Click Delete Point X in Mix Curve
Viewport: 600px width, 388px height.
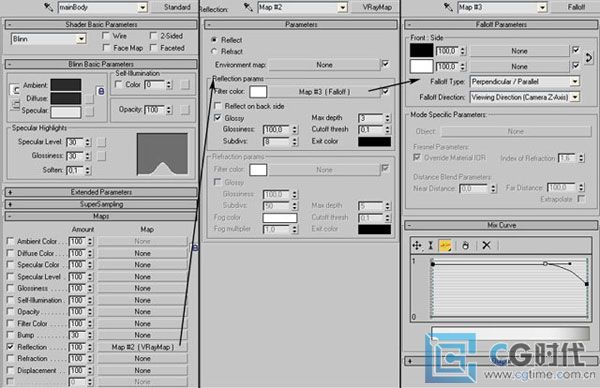[486, 245]
